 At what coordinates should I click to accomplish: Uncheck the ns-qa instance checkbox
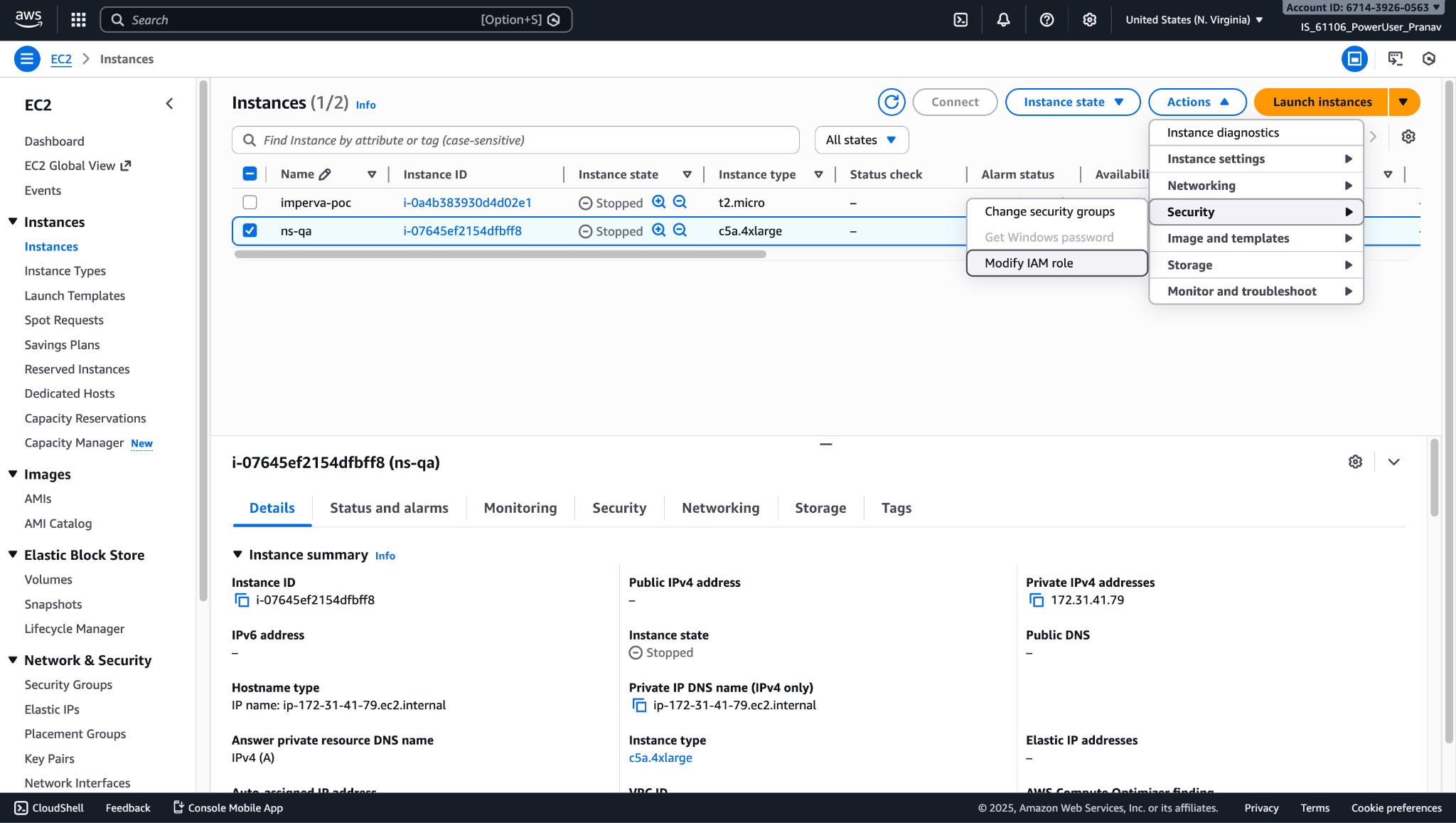click(x=250, y=230)
